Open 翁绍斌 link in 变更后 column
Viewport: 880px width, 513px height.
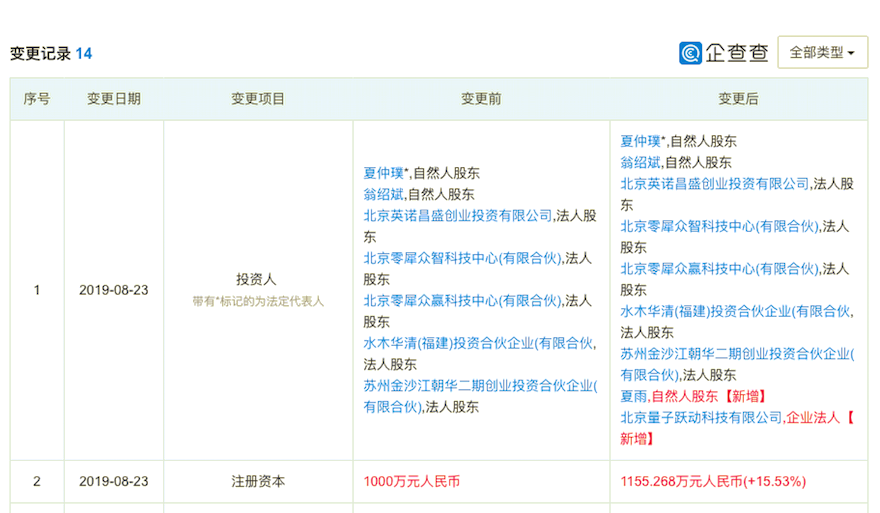[x=640, y=162]
